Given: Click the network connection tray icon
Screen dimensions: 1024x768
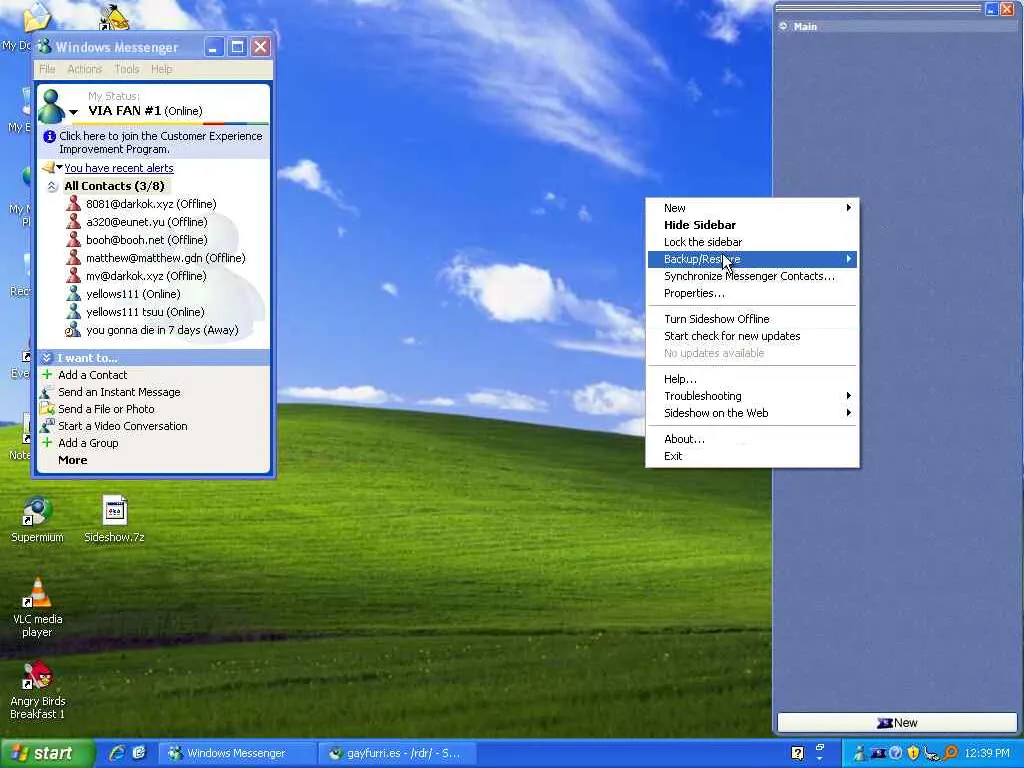Looking at the screenshot, I should point(931,754).
